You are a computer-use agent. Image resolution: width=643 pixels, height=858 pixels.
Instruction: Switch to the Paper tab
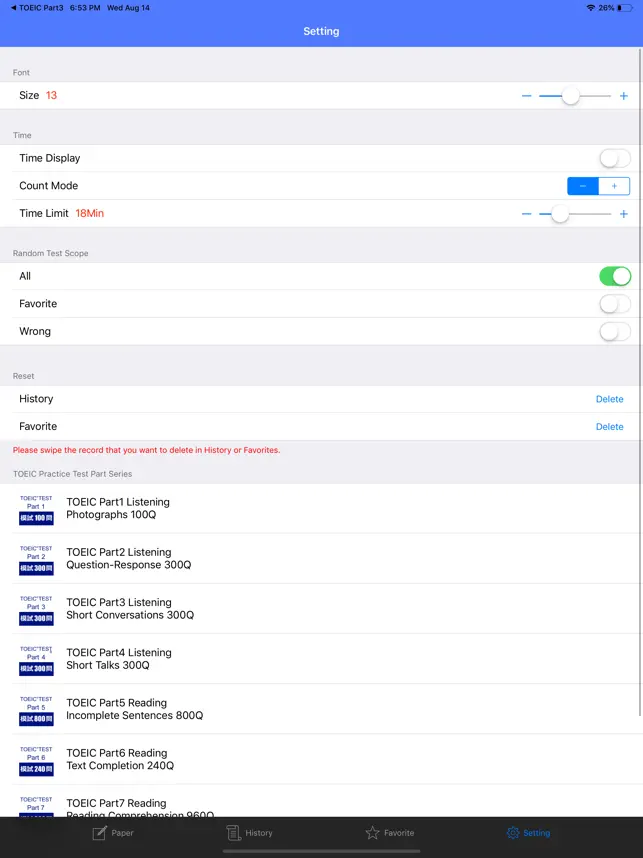[113, 833]
